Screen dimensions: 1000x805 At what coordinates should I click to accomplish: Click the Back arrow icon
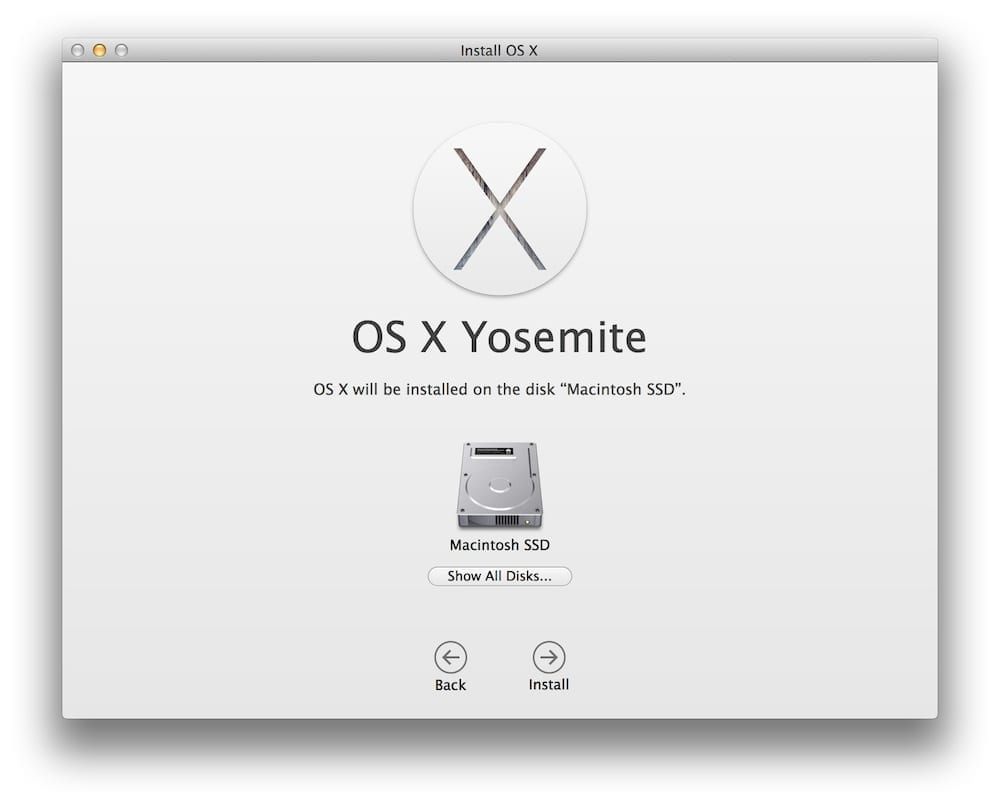click(x=450, y=657)
